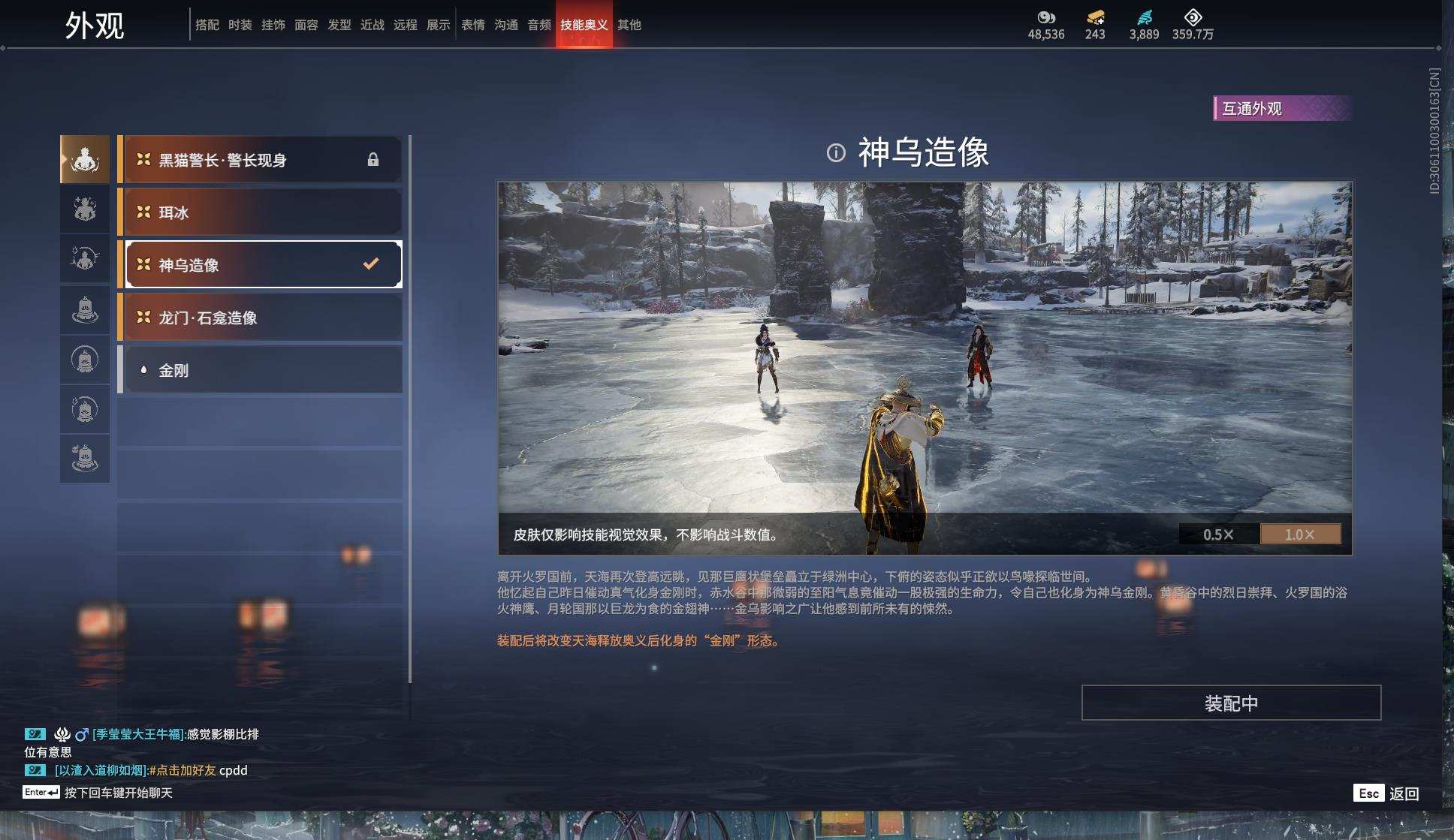The image size is (1454, 840).
Task: Click the blue male symbol in chat
Action: (x=82, y=734)
